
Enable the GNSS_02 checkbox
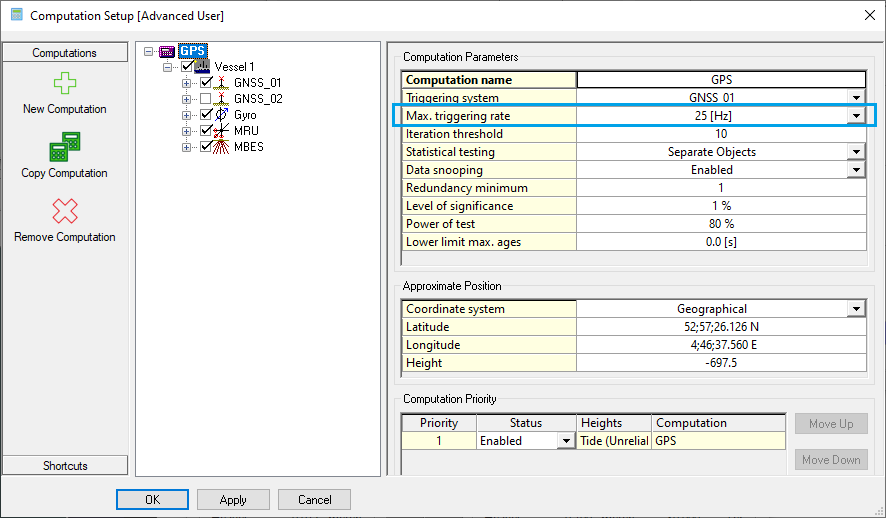[206, 99]
